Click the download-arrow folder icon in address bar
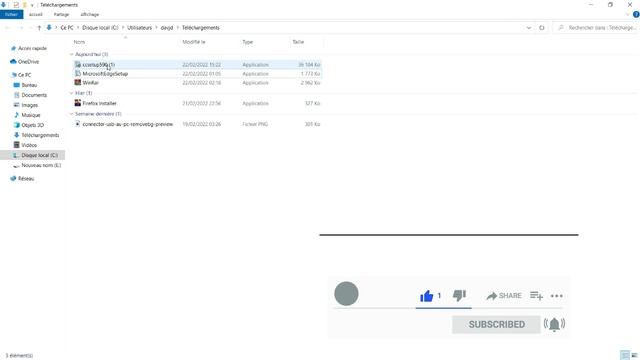The width and height of the screenshot is (640, 360). pyautogui.click(x=49, y=28)
